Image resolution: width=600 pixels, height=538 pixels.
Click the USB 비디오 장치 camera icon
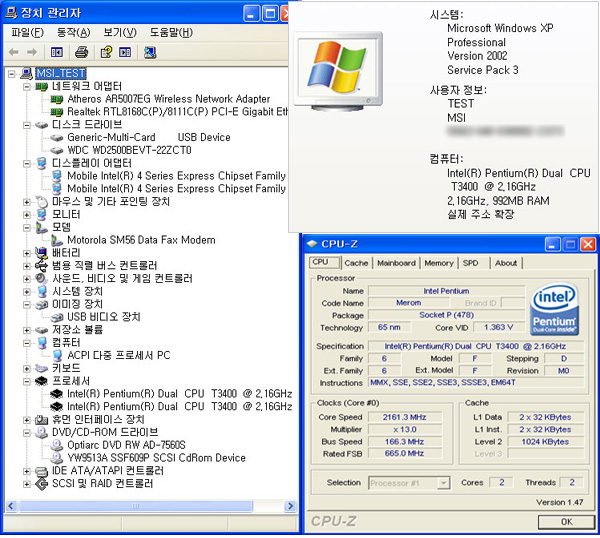57,317
